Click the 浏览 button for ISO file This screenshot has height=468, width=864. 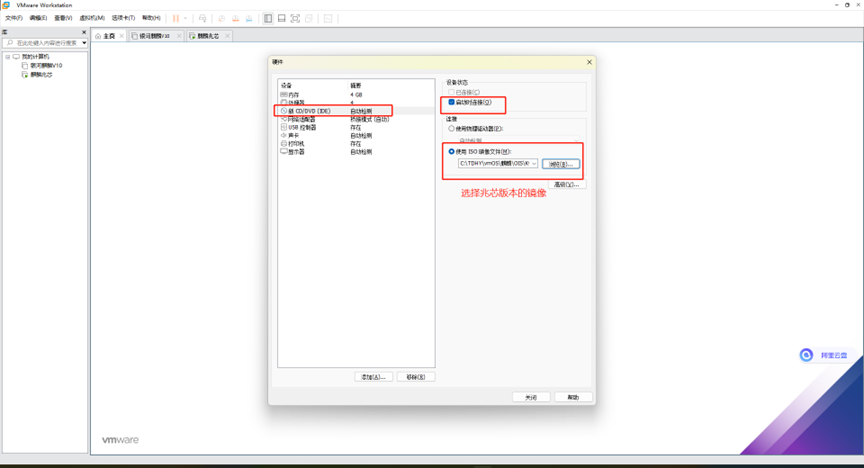[x=560, y=164]
